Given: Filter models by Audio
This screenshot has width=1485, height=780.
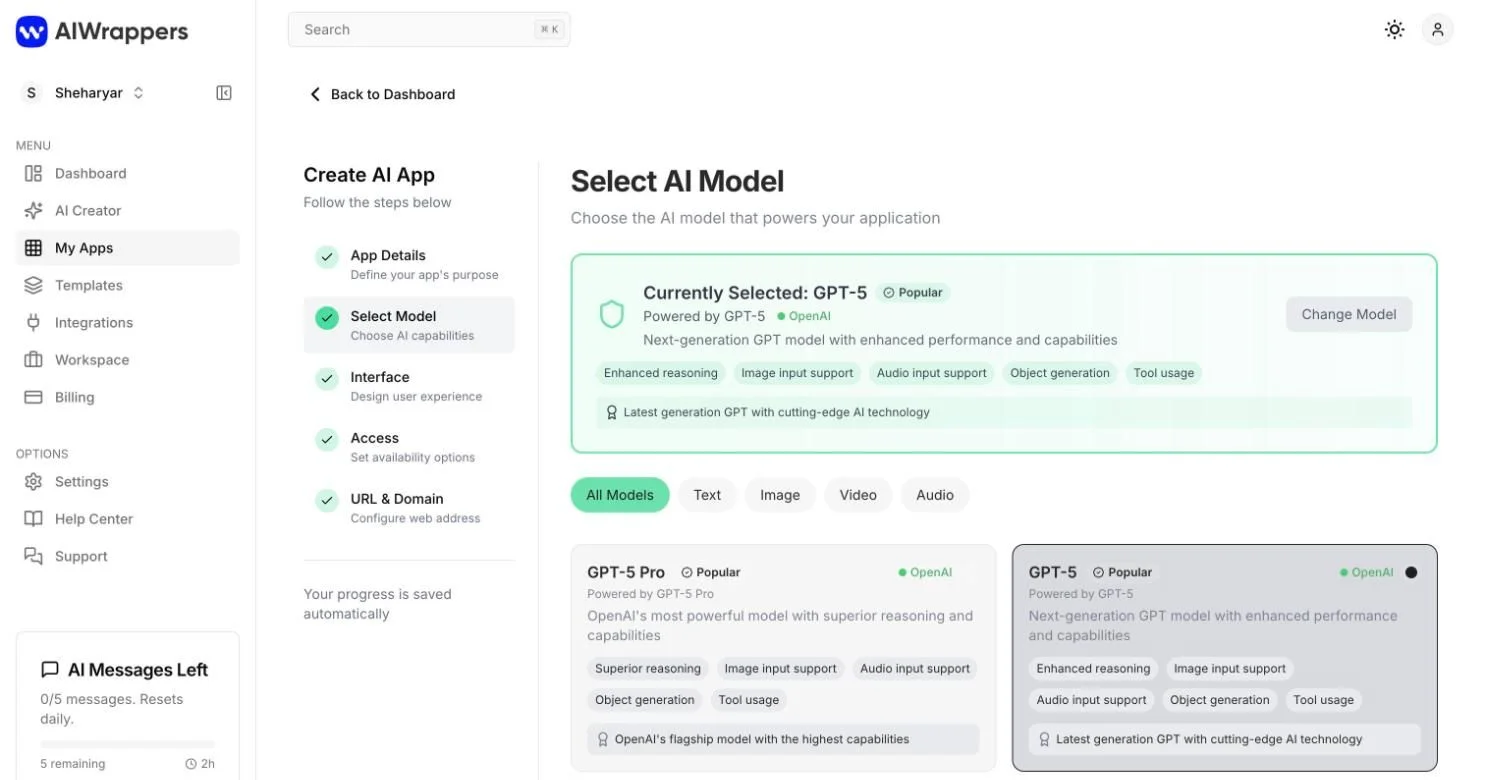Looking at the screenshot, I should click(935, 495).
